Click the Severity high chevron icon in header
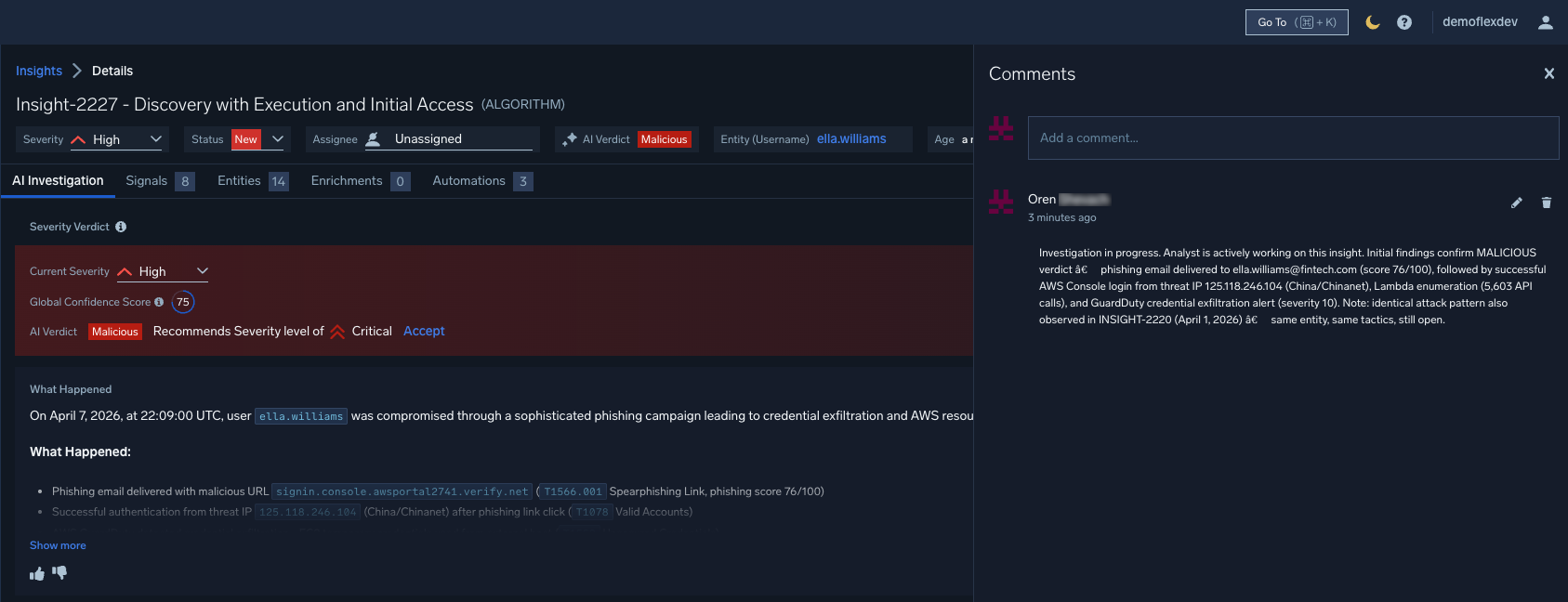The height and width of the screenshot is (602, 1568). click(78, 139)
